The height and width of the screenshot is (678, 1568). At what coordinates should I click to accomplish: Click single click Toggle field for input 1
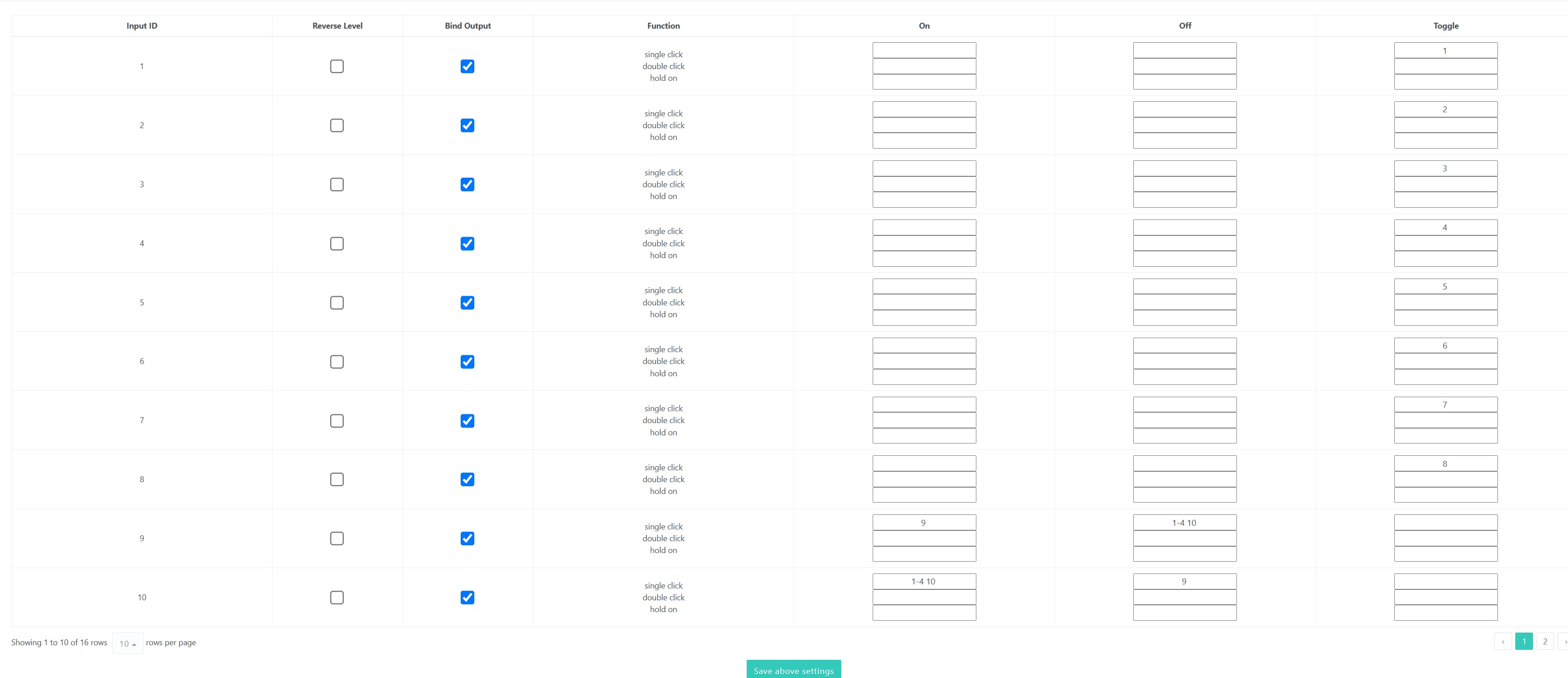point(1445,50)
